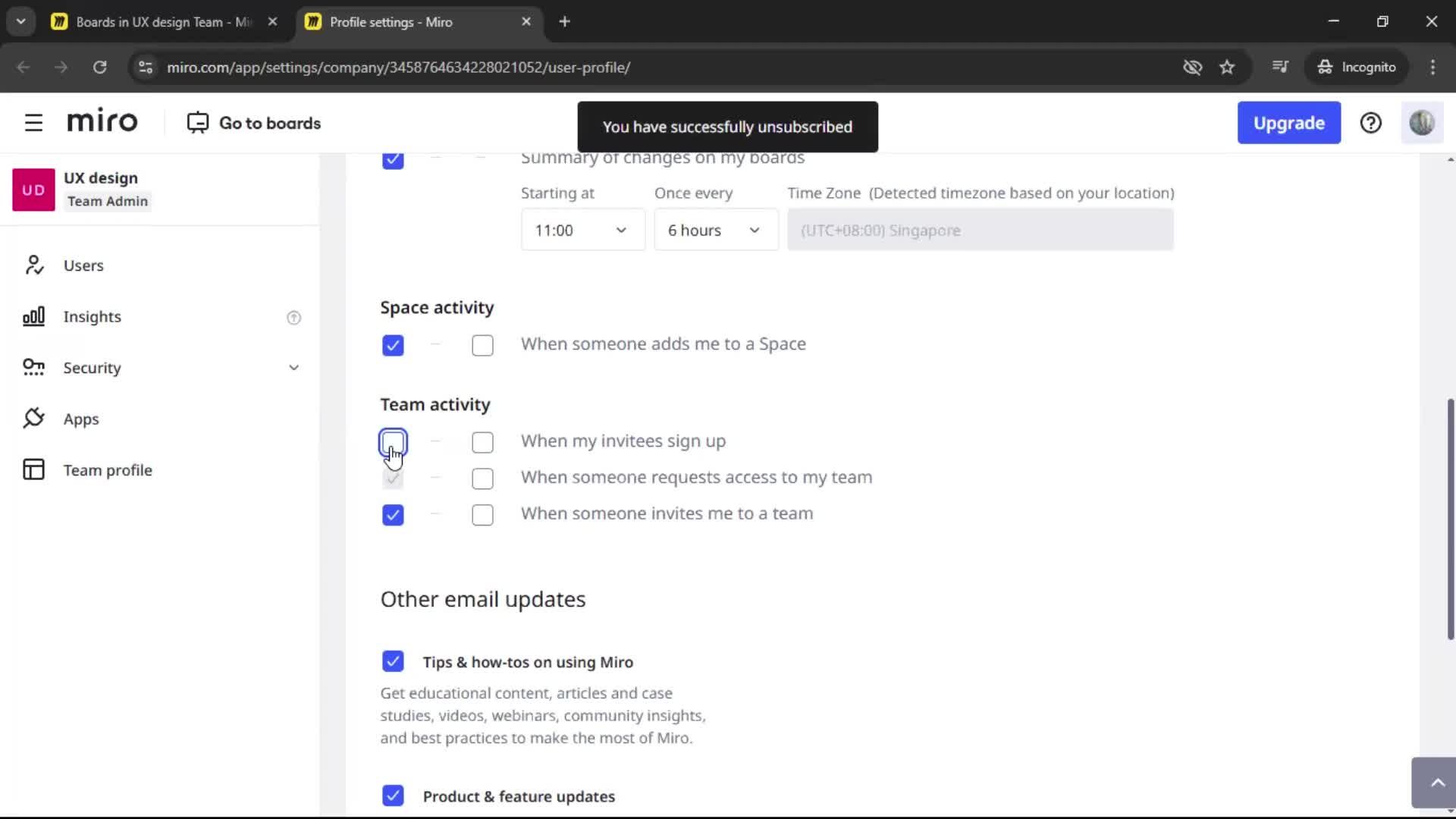Click the eye-slash tracking protection icon
The image size is (1456, 819).
click(1192, 67)
